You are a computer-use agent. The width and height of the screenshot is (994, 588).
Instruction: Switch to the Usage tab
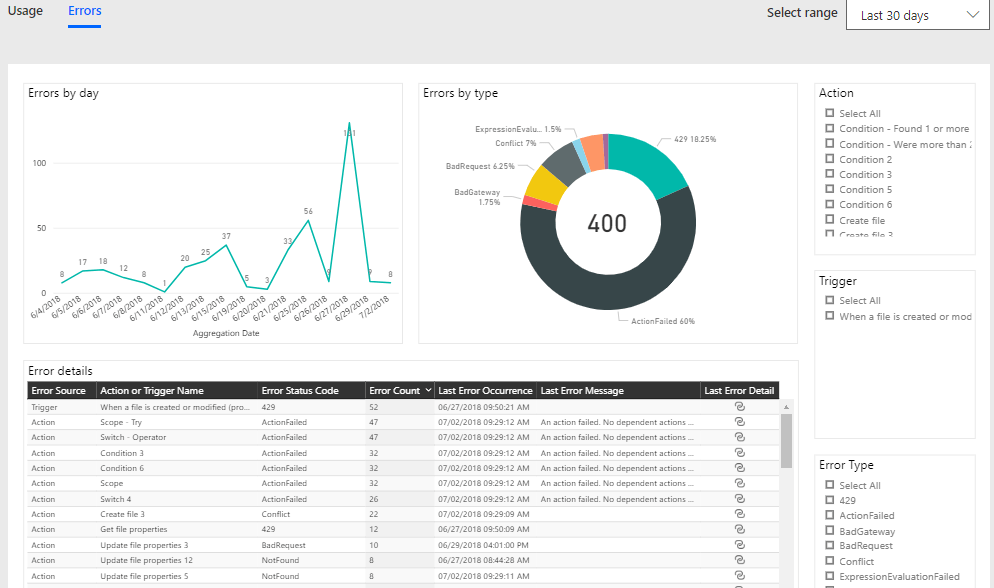pos(25,11)
